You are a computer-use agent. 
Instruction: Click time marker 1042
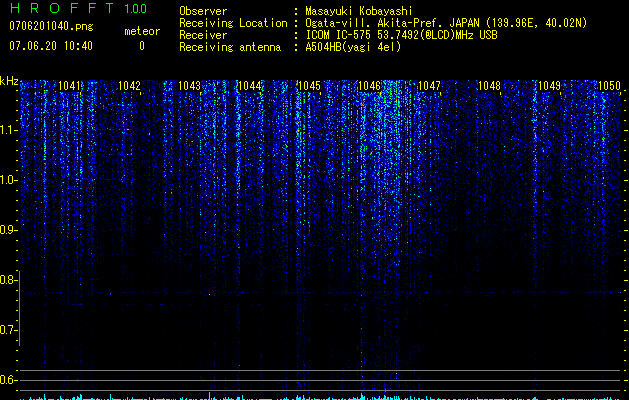[x=130, y=86]
